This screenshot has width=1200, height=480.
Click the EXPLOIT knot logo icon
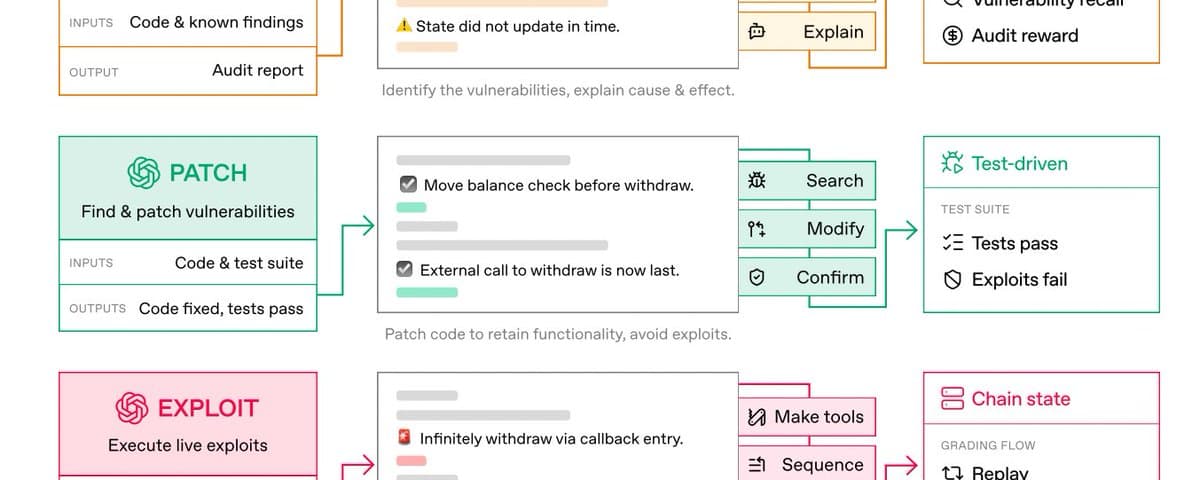(132, 408)
